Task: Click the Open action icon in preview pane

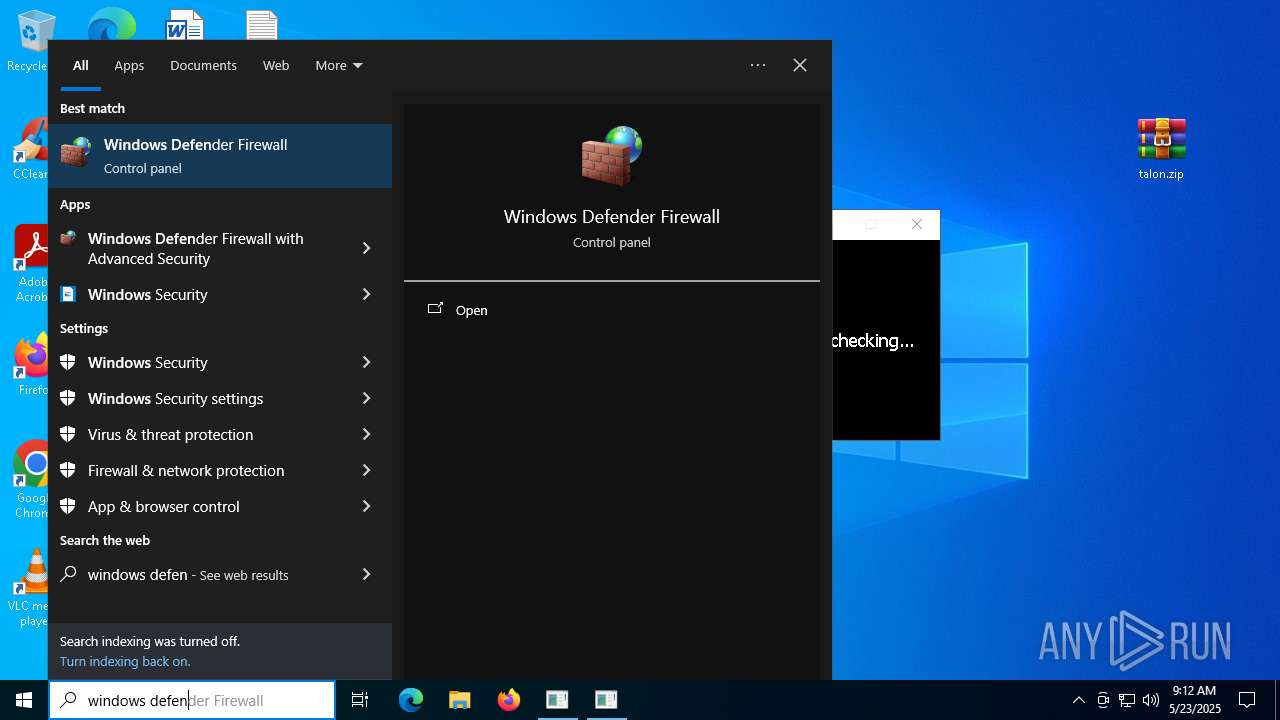Action: [x=435, y=309]
